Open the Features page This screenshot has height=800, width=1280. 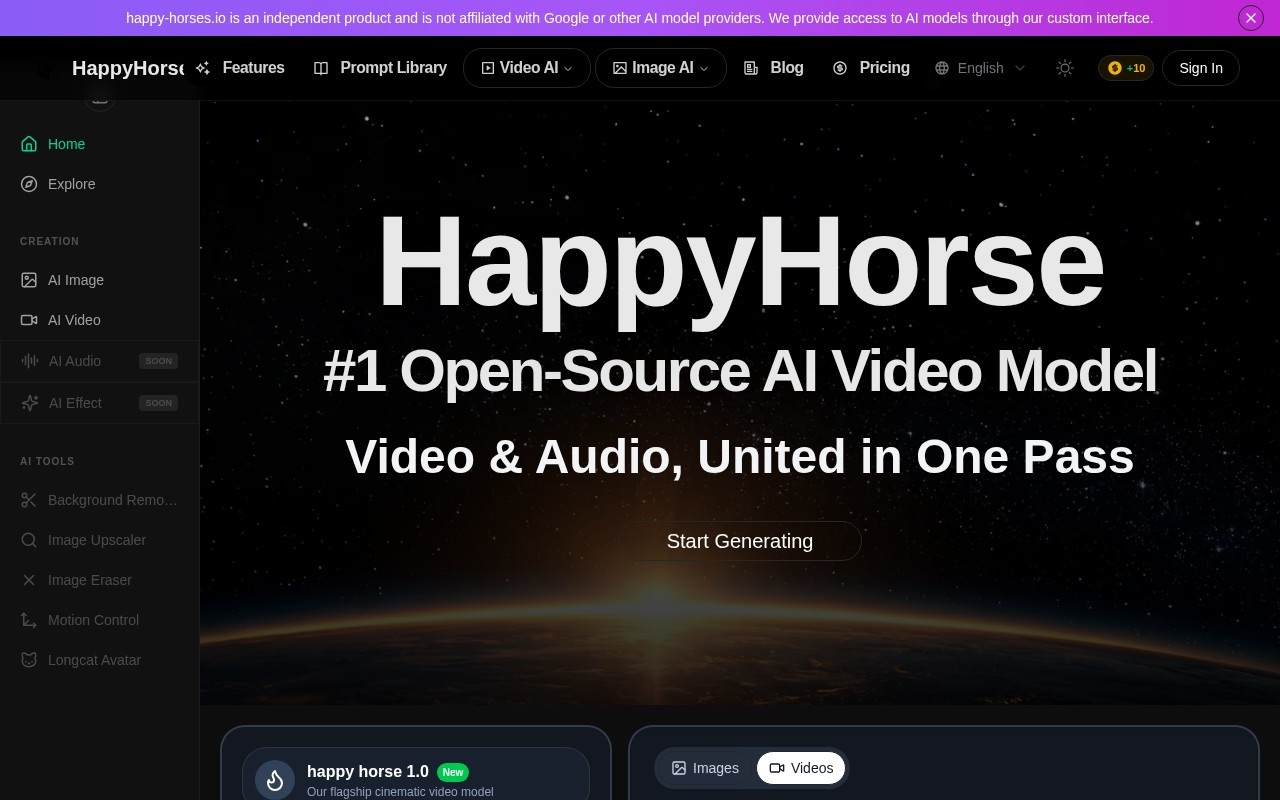240,68
